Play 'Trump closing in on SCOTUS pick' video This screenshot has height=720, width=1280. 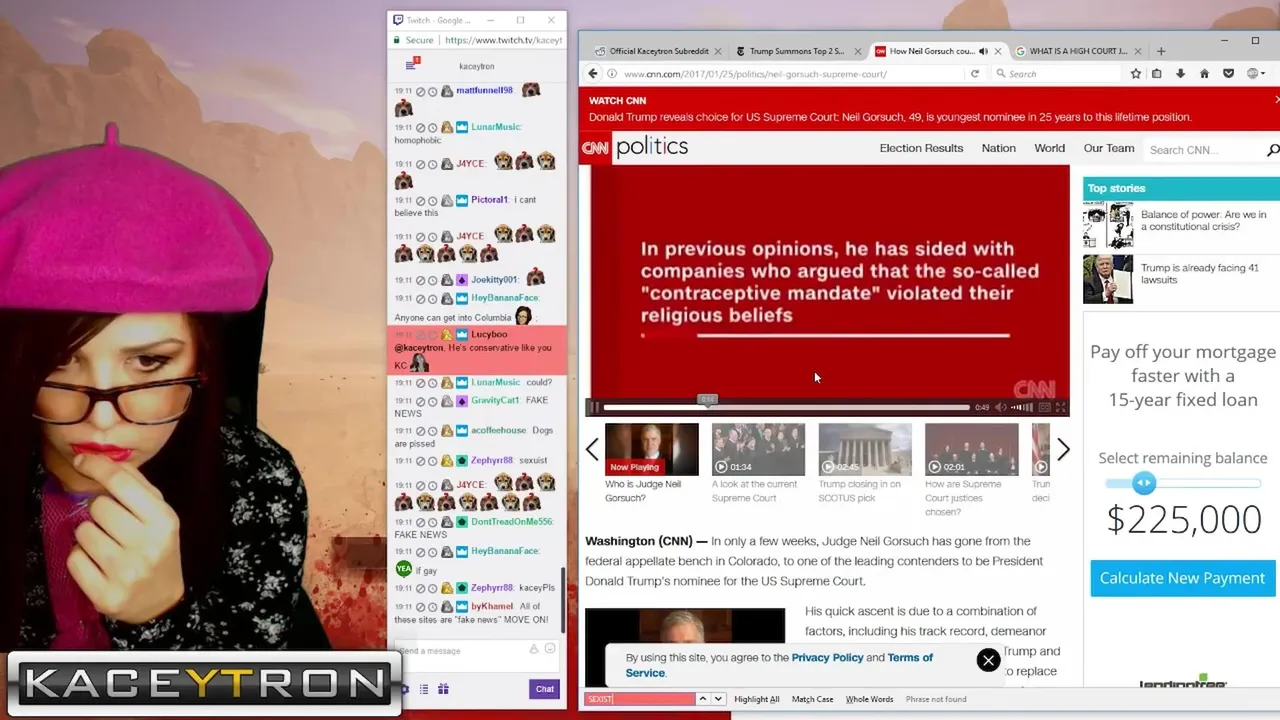click(x=865, y=449)
